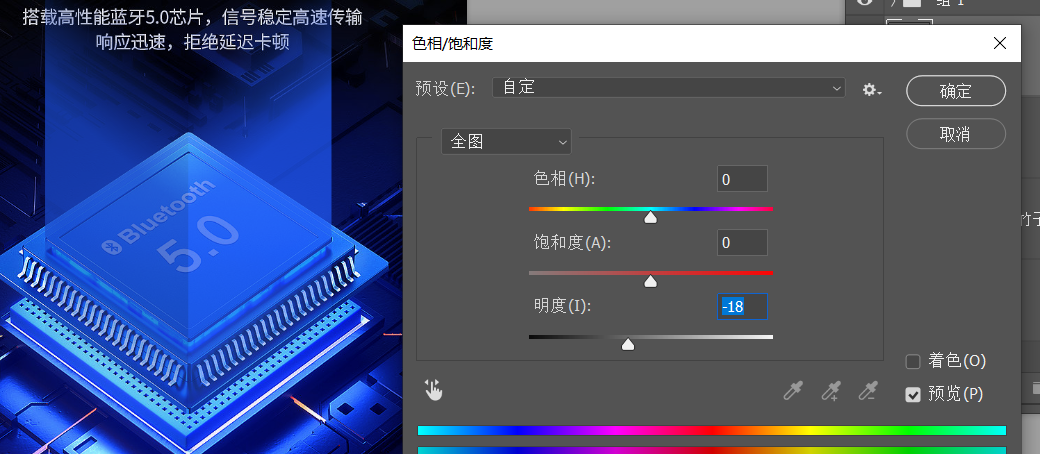1040x454 pixels.
Task: Click the 明度(I) lightness slider handle
Action: coord(627,344)
